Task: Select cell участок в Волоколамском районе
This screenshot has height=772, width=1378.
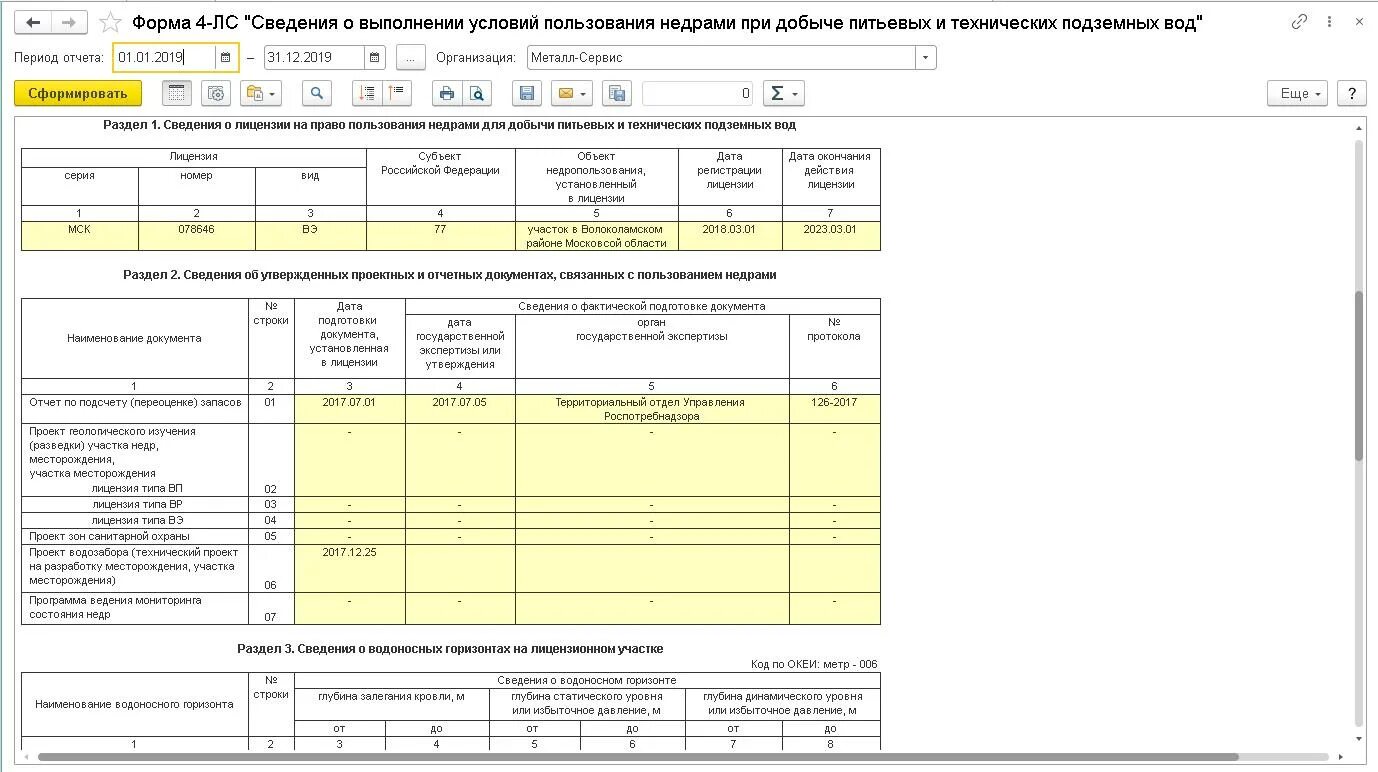Action: point(597,236)
